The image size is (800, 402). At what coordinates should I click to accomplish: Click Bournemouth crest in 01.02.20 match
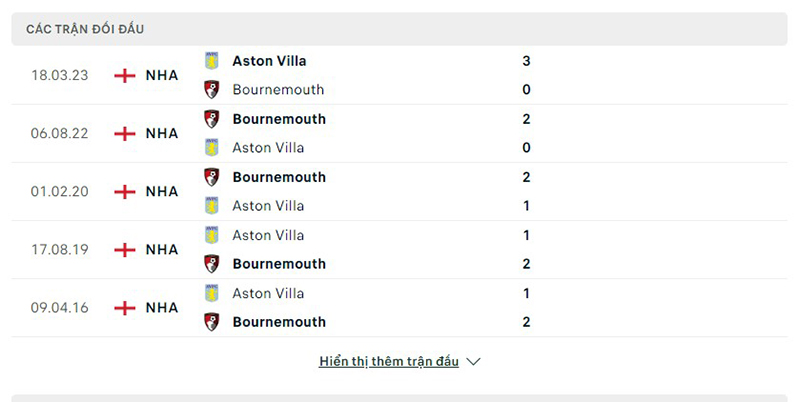tap(211, 177)
